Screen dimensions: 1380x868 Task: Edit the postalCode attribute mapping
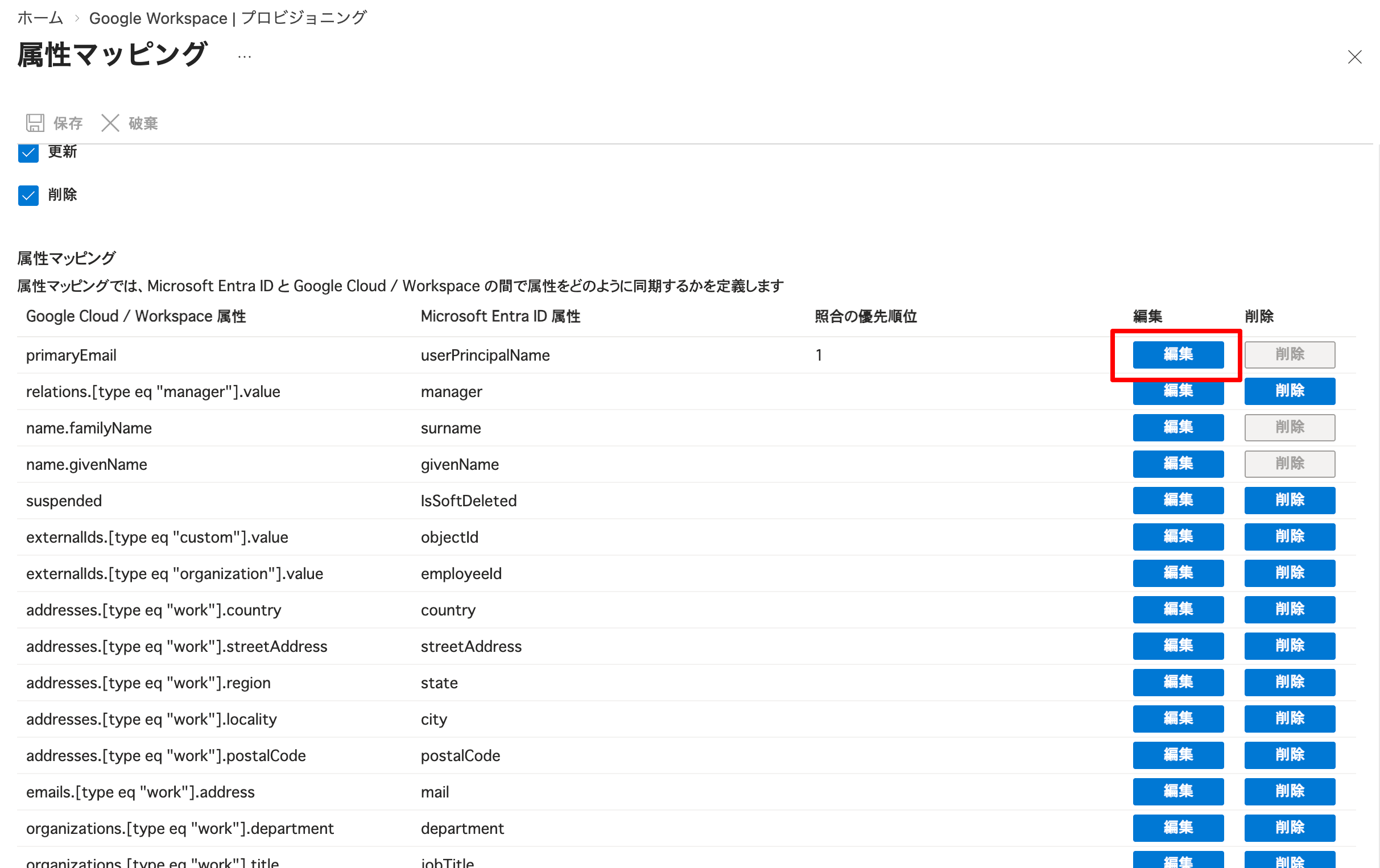coord(1177,755)
